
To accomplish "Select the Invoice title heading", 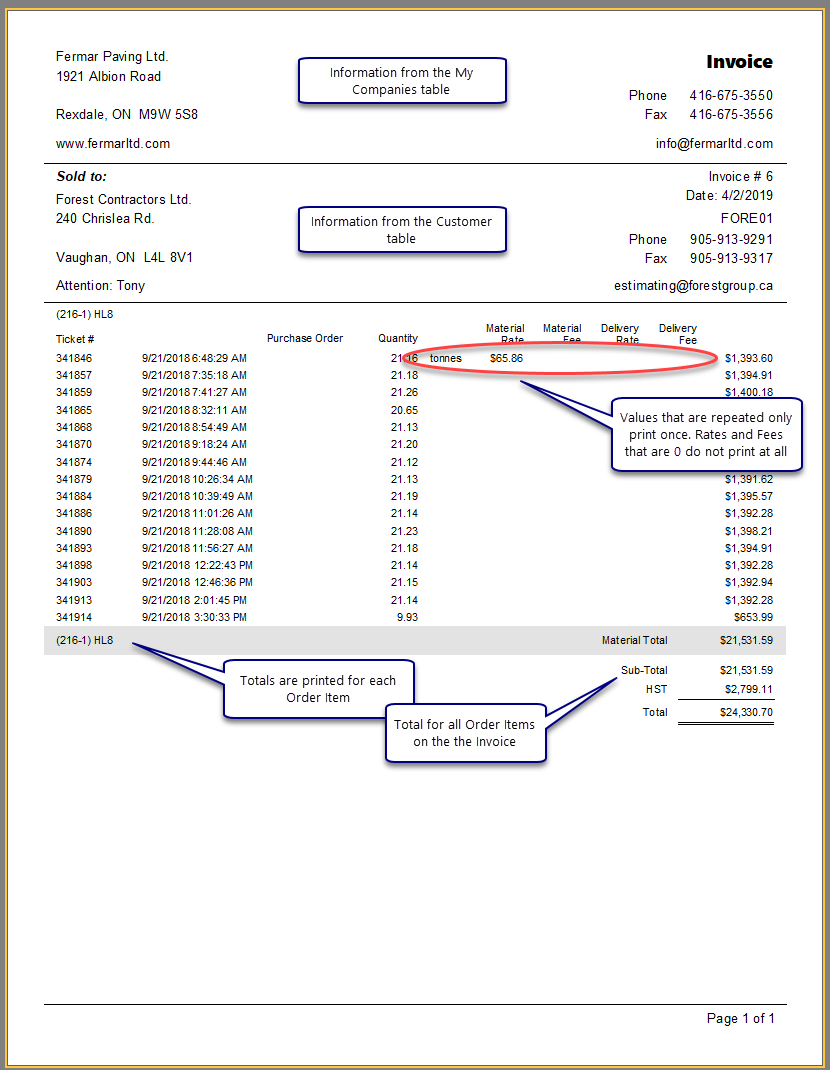I will [739, 62].
